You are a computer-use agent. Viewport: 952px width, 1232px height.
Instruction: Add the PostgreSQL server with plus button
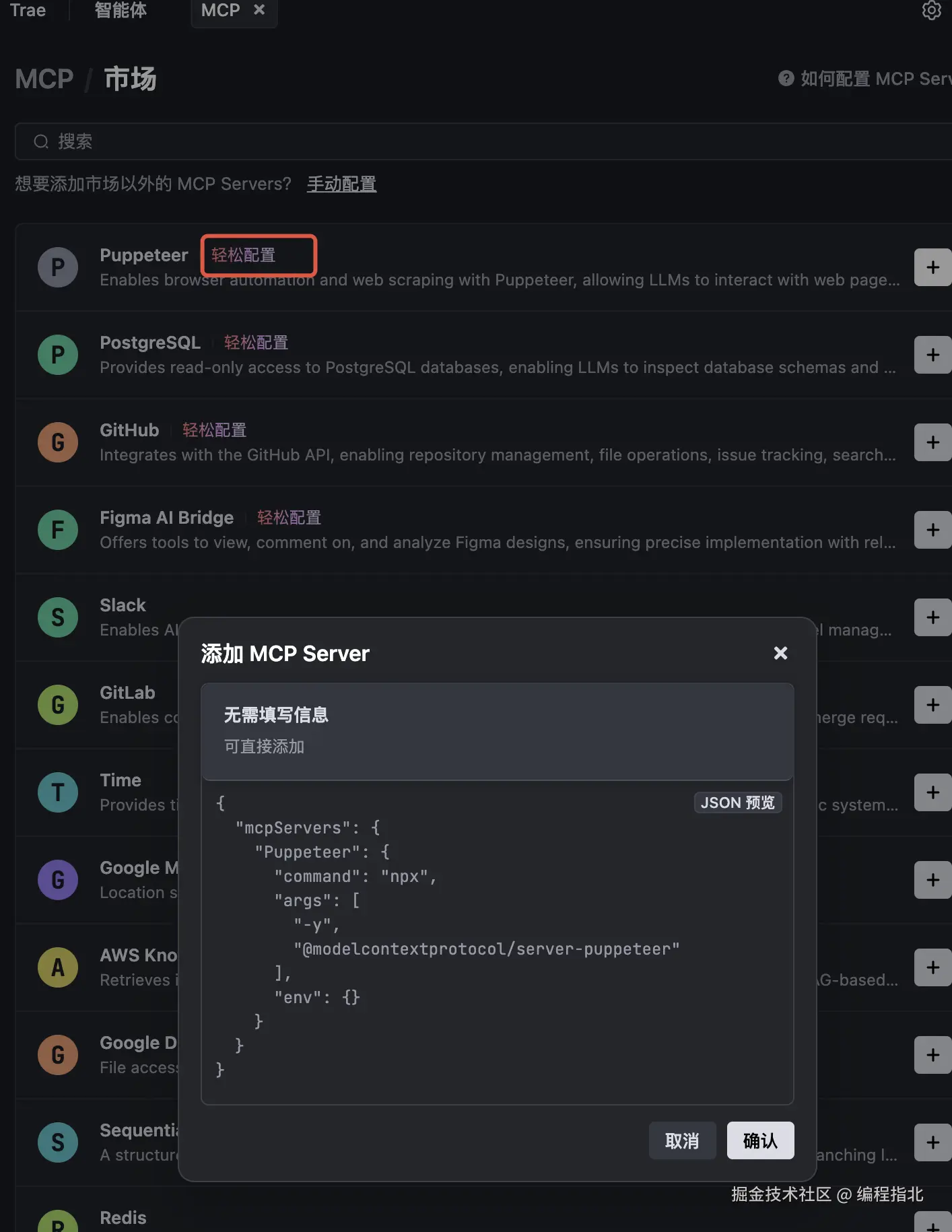932,355
